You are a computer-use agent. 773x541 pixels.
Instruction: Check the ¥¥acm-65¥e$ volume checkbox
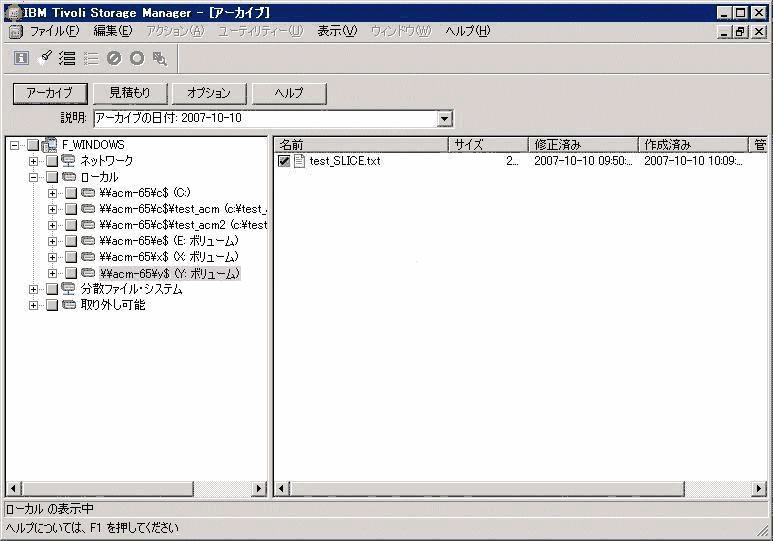pyautogui.click(x=71, y=241)
